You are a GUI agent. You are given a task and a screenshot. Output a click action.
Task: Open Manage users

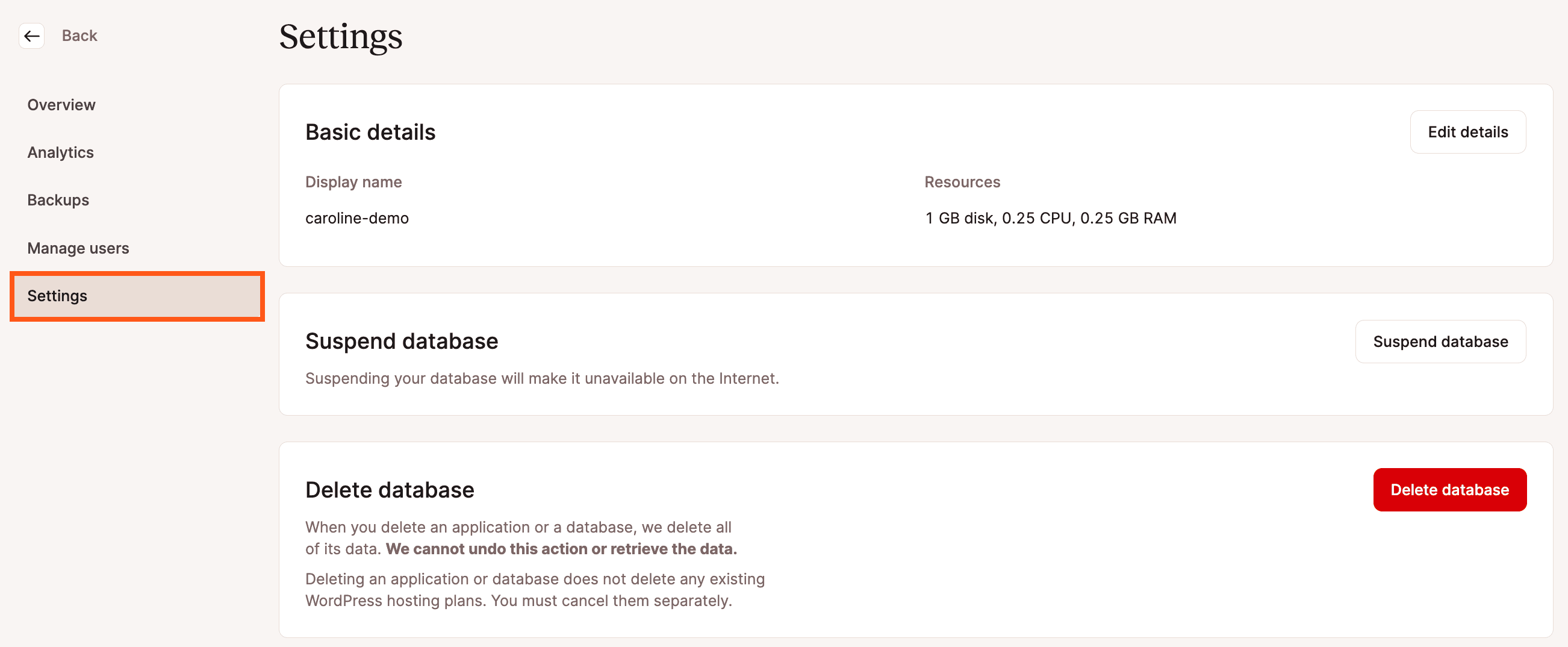click(x=78, y=248)
